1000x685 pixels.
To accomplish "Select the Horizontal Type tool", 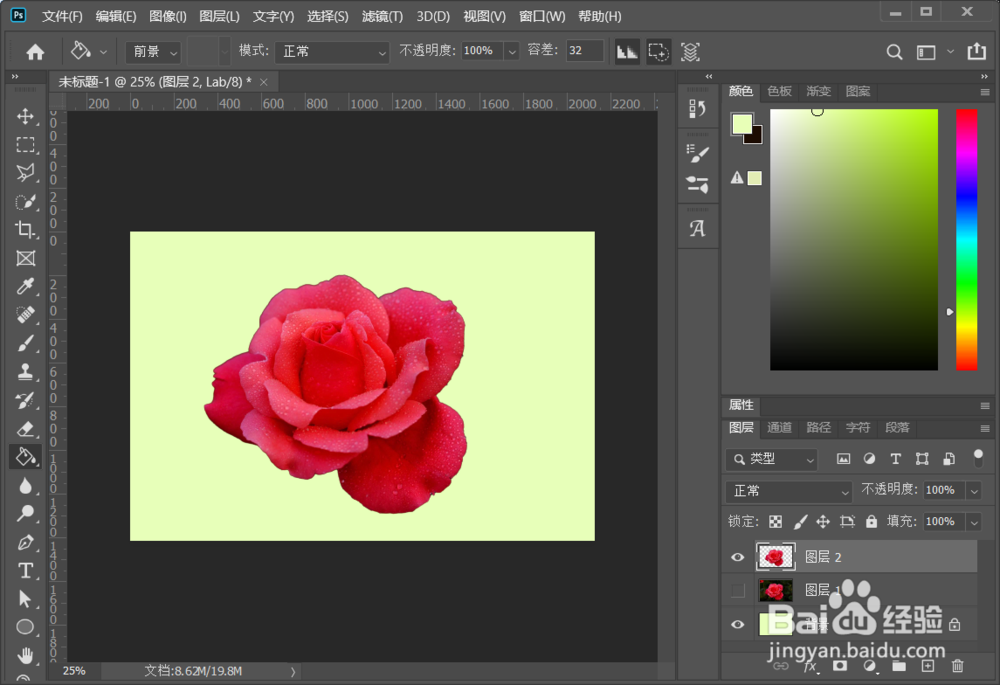I will [x=25, y=570].
